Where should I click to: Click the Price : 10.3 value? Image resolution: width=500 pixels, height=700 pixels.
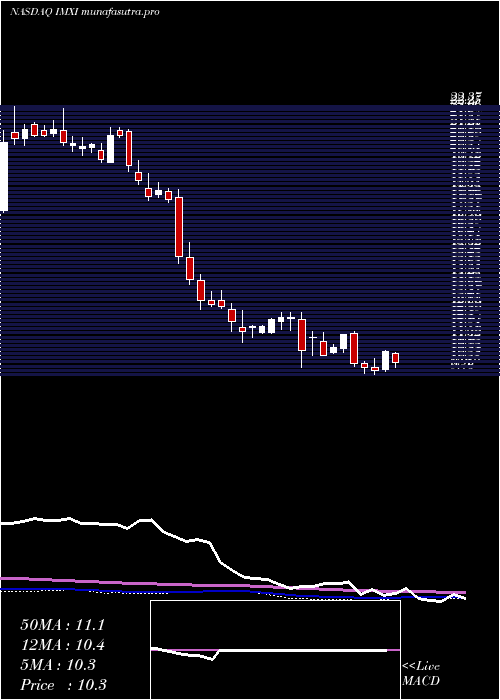click(x=63, y=685)
